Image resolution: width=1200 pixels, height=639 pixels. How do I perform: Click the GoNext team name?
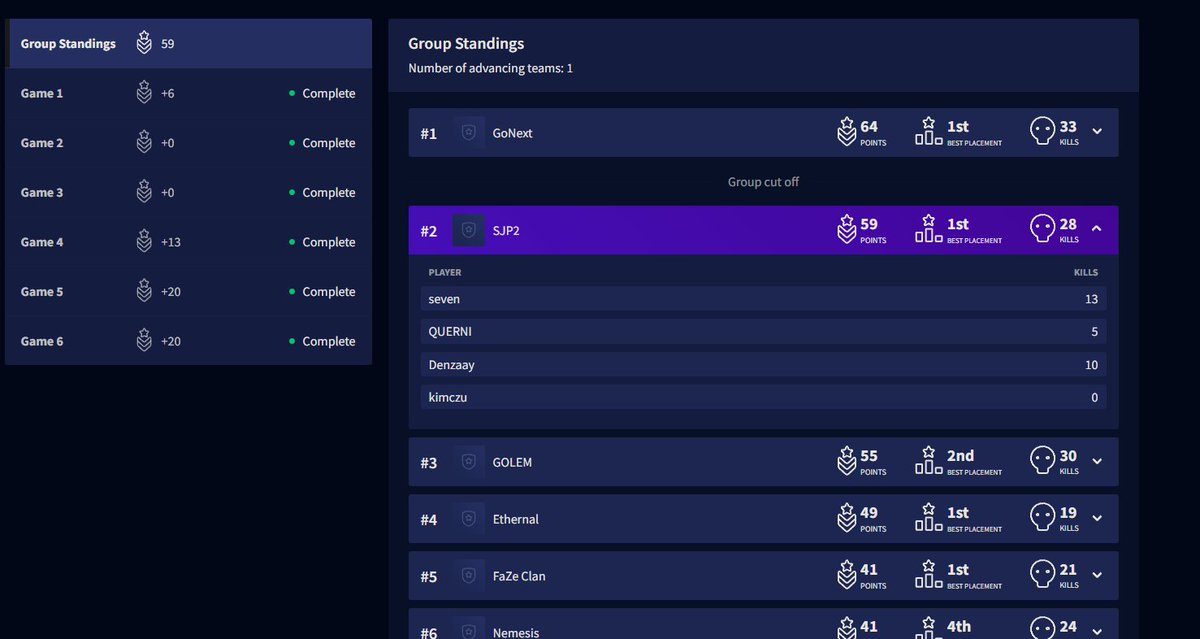pos(513,133)
